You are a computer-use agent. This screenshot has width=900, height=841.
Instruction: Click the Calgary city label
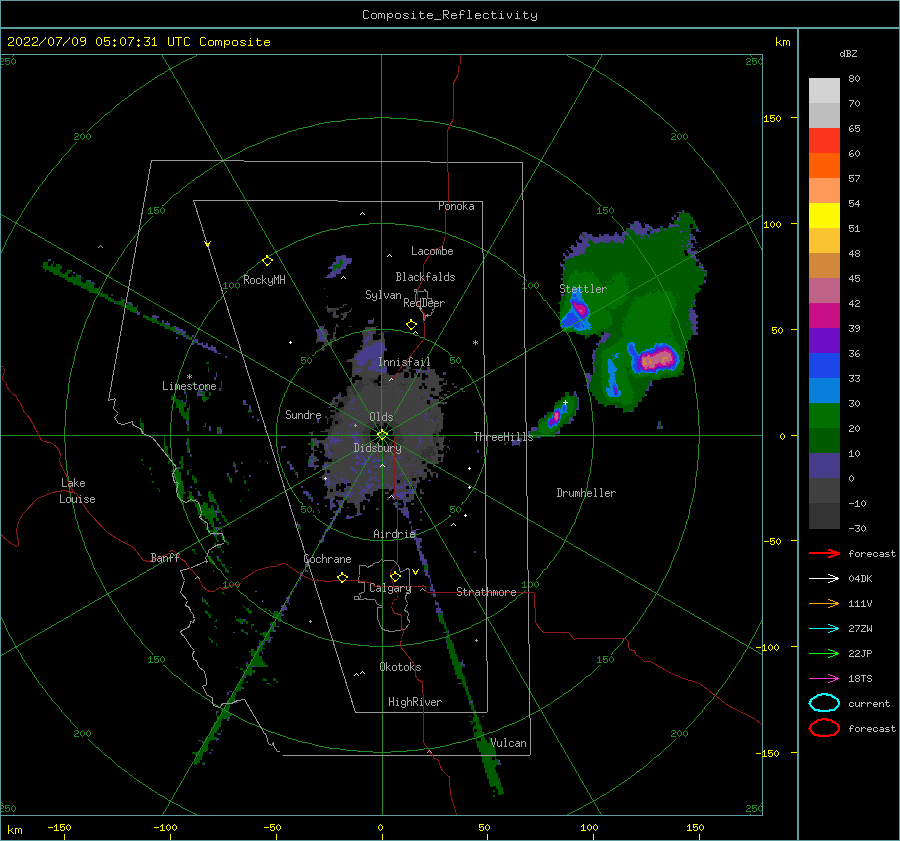pyautogui.click(x=390, y=588)
